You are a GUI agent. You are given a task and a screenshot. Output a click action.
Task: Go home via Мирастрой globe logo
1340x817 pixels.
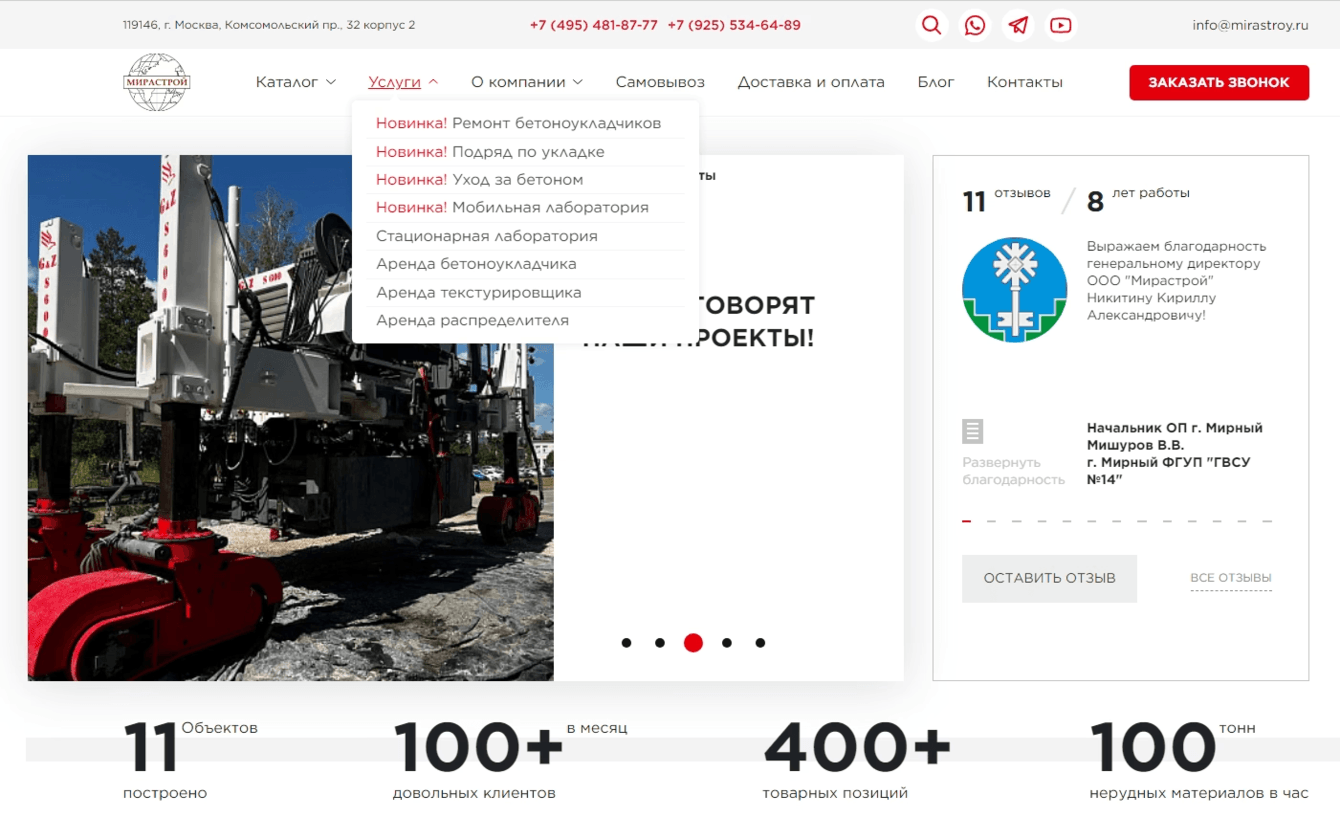pyautogui.click(x=157, y=82)
